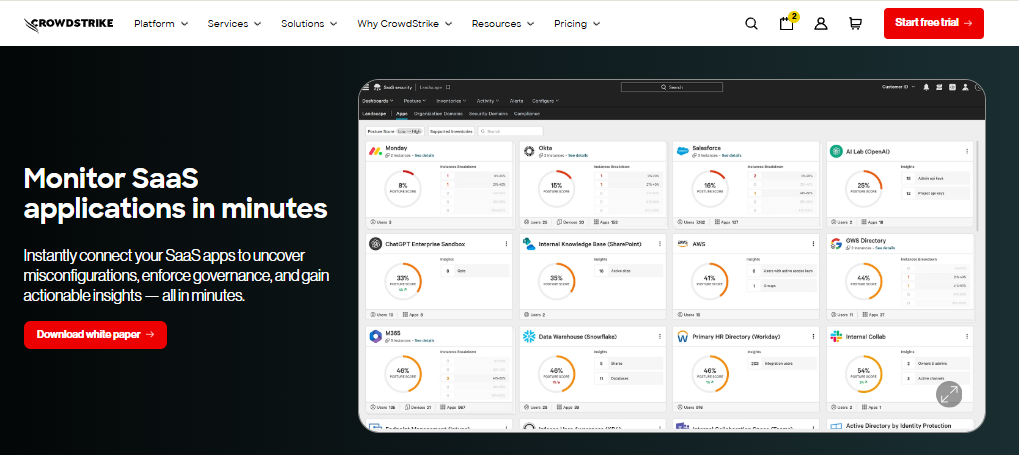Open Activity menu in dashboard preview
Image resolution: width=1019 pixels, height=455 pixels.
pos(488,101)
